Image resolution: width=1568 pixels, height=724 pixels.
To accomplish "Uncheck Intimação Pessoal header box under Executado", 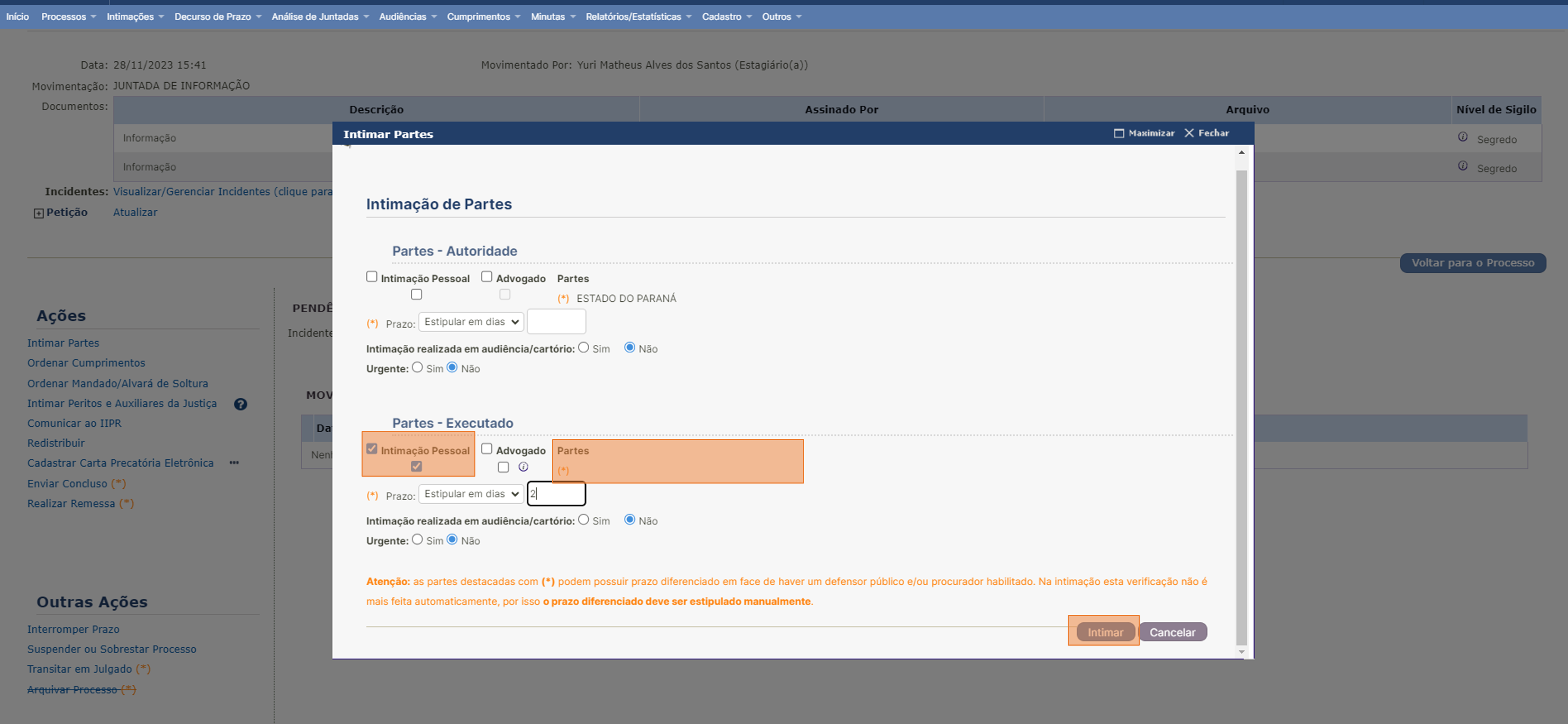I will tap(372, 449).
